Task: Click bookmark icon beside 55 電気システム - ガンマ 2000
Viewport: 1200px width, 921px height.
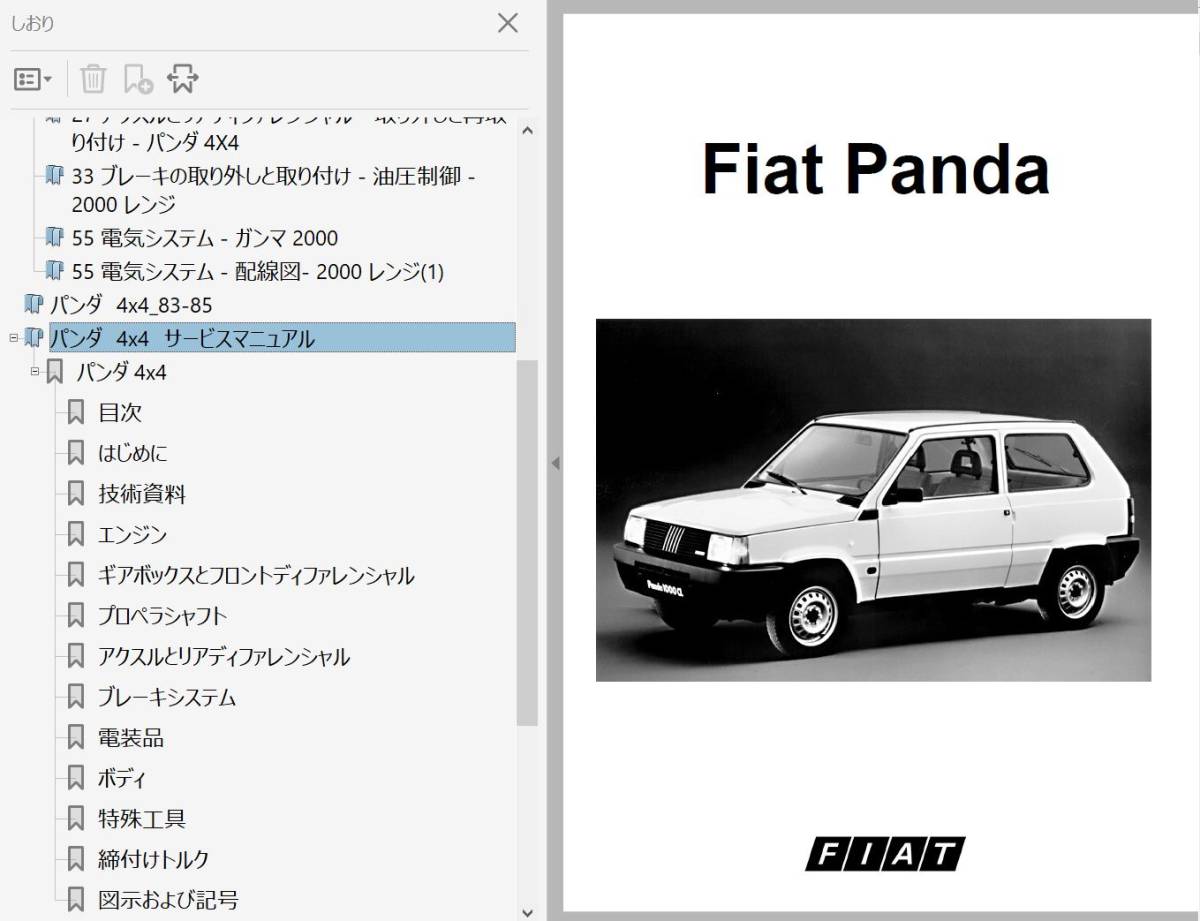Action: (56, 238)
